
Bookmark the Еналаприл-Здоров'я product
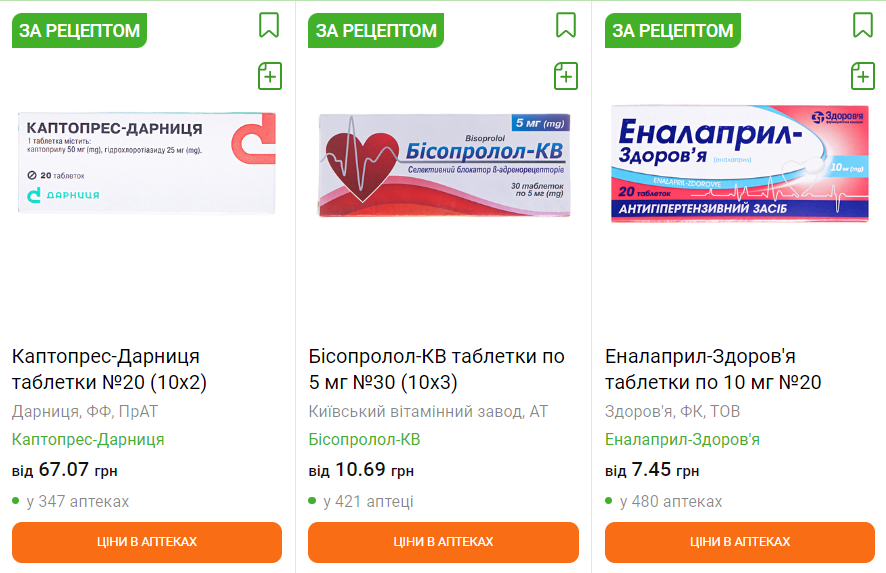coord(863,25)
